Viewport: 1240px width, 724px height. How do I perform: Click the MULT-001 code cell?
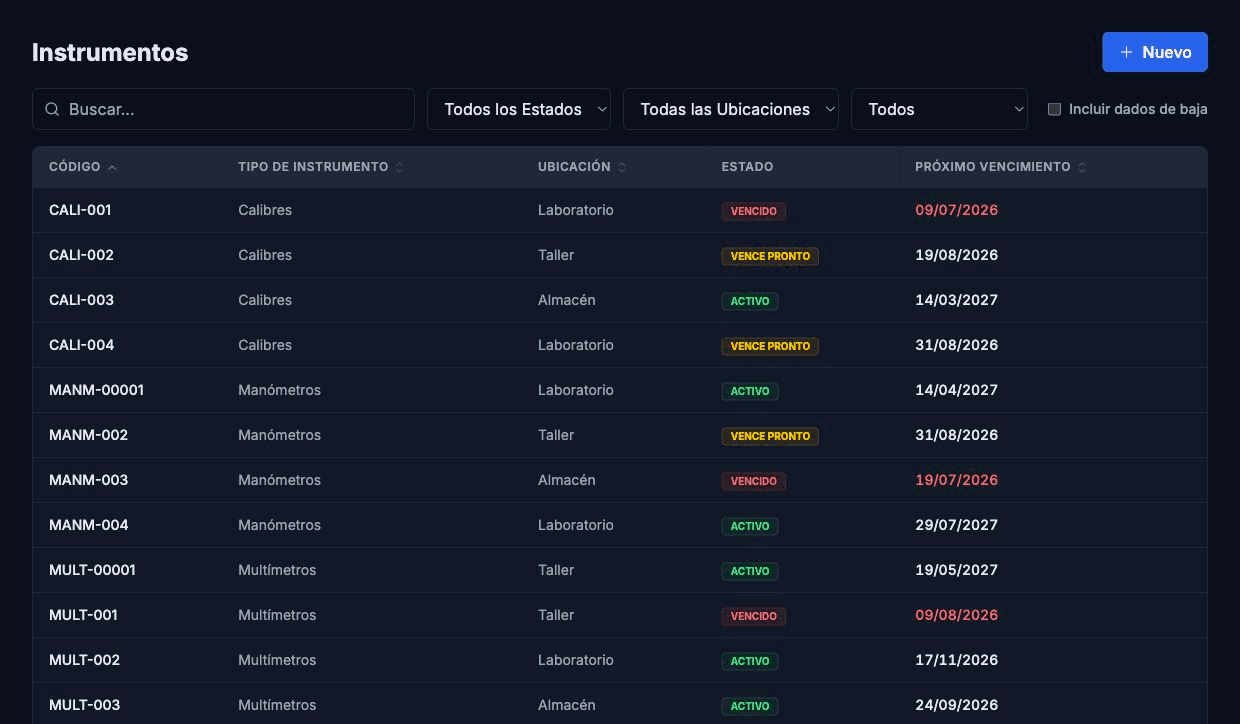(83, 615)
